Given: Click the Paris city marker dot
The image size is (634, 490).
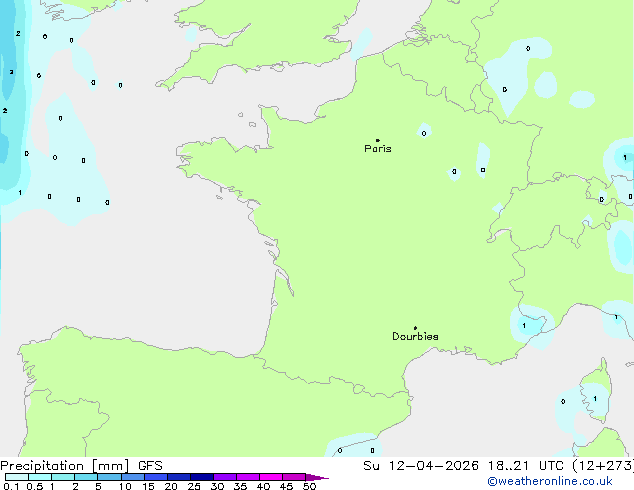Looking at the screenshot, I should [x=377, y=140].
